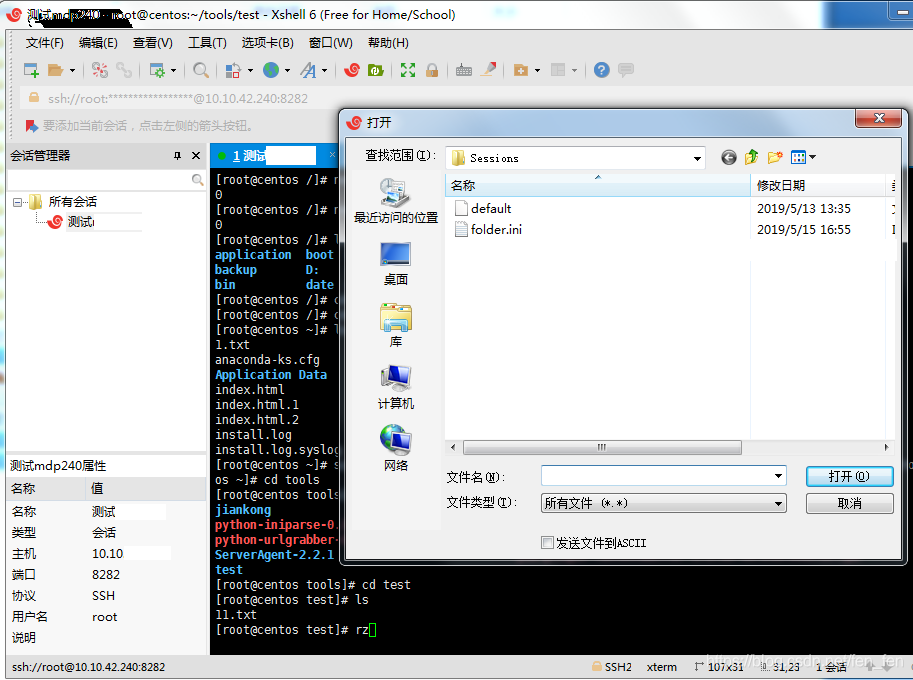Click the Up one level folder icon
The height and width of the screenshot is (680, 913).
(752, 157)
